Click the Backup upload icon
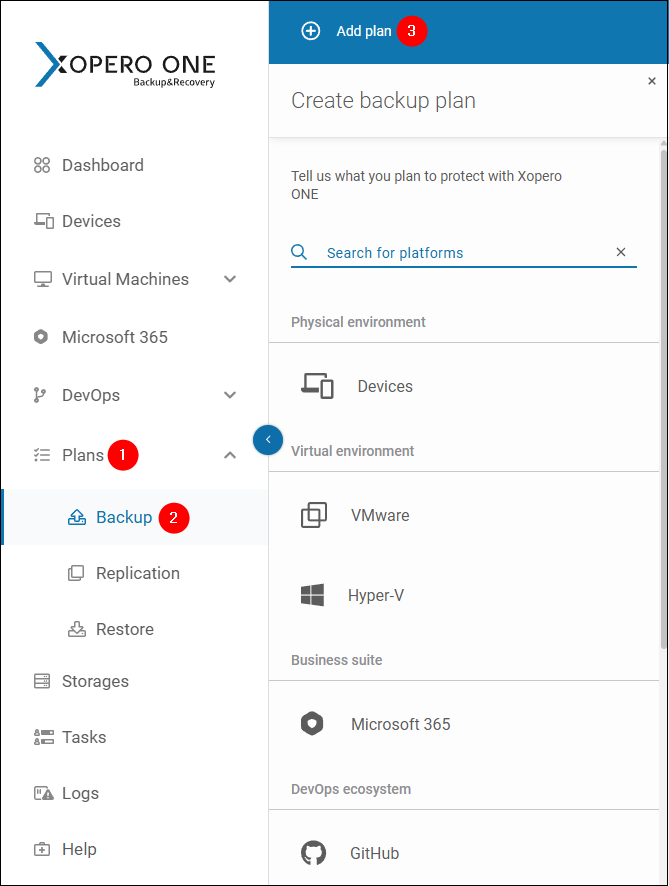669x886 pixels. (x=77, y=517)
